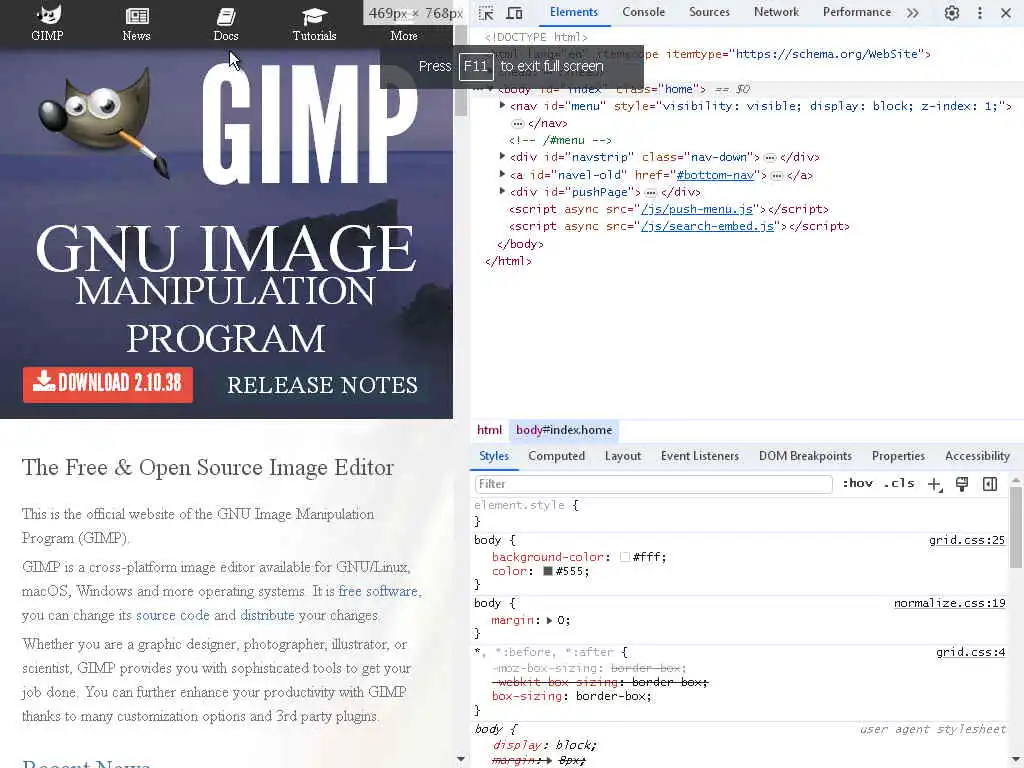Open the Properties pane tab

pos(898,456)
